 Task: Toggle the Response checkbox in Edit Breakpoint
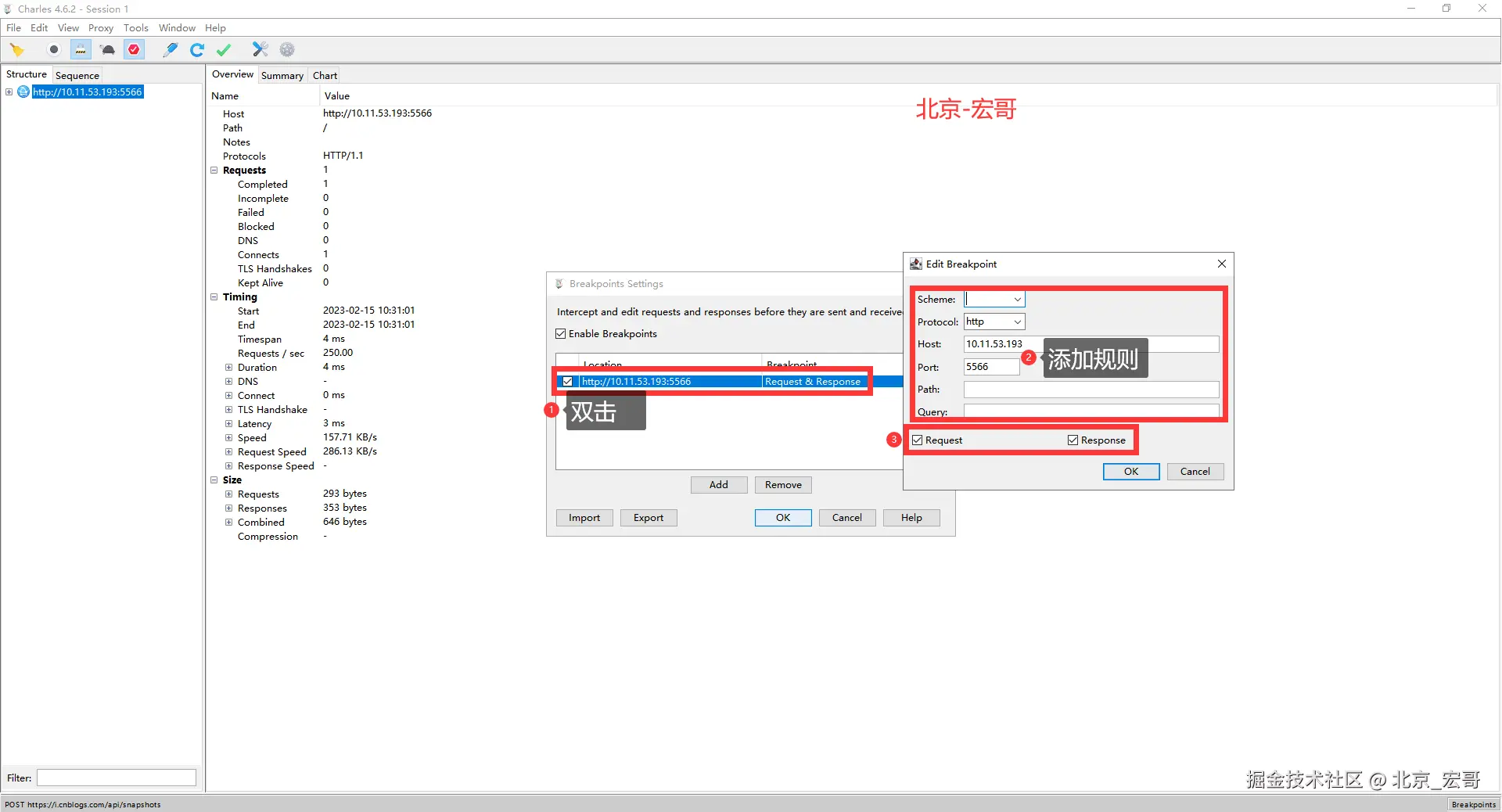[1073, 440]
